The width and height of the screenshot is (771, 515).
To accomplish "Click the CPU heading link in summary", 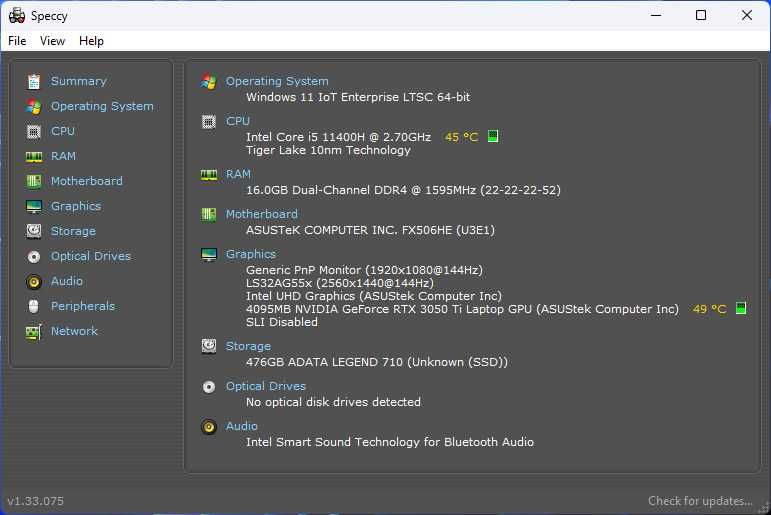I will (x=238, y=121).
